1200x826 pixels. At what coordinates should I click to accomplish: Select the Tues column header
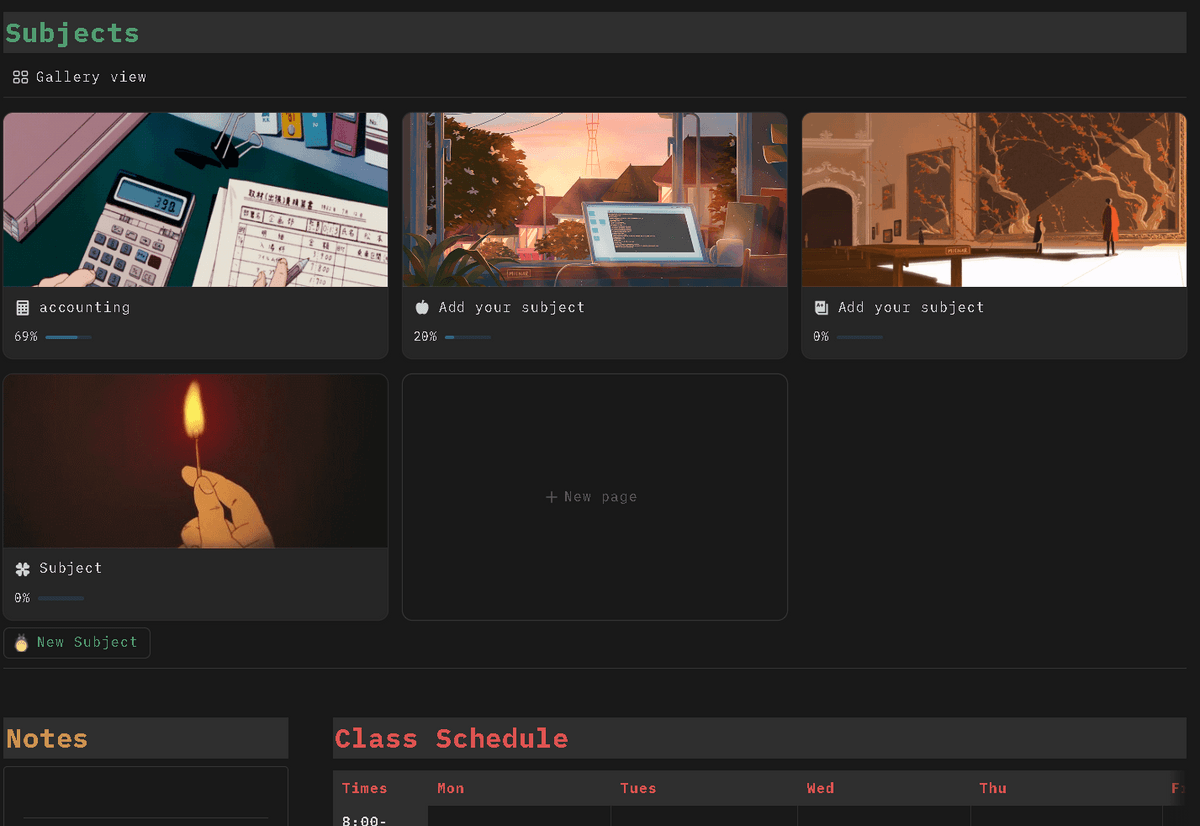[x=638, y=788]
